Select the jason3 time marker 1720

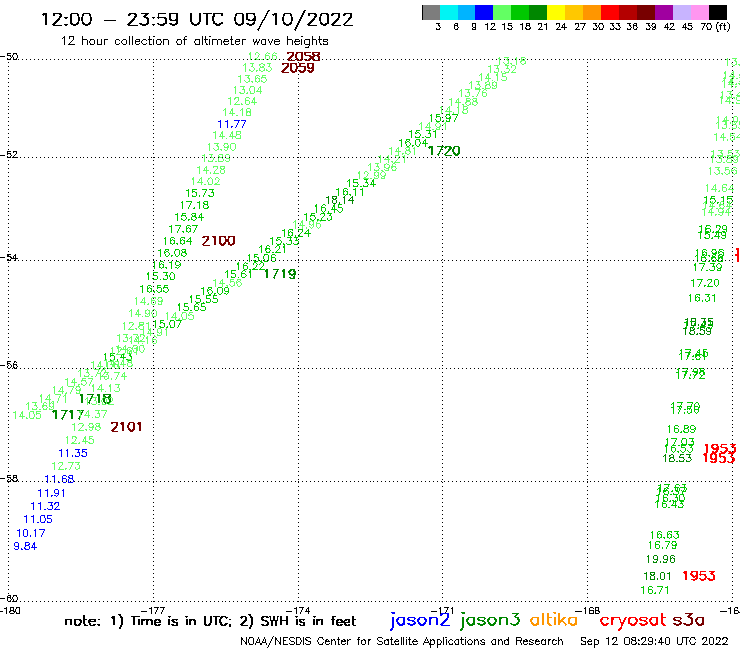444,151
